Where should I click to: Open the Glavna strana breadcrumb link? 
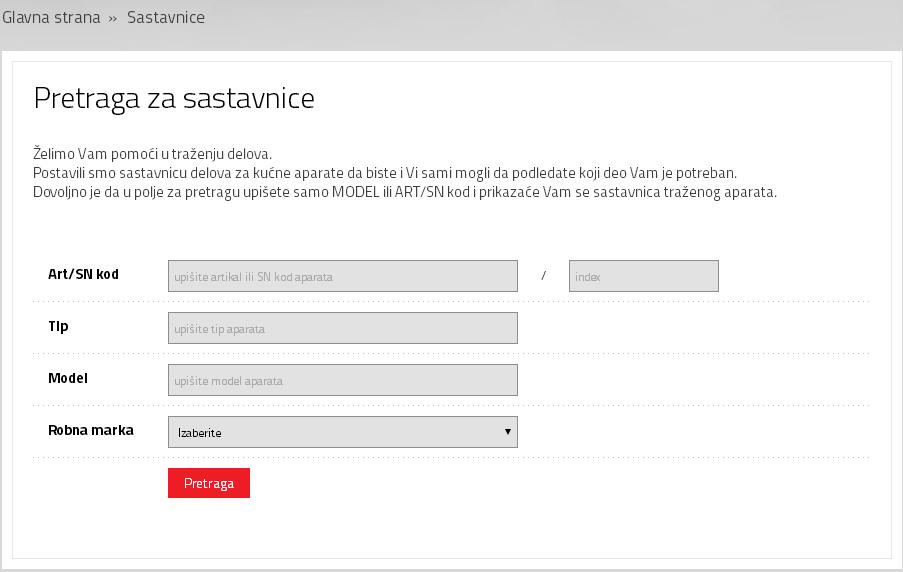[x=51, y=18]
